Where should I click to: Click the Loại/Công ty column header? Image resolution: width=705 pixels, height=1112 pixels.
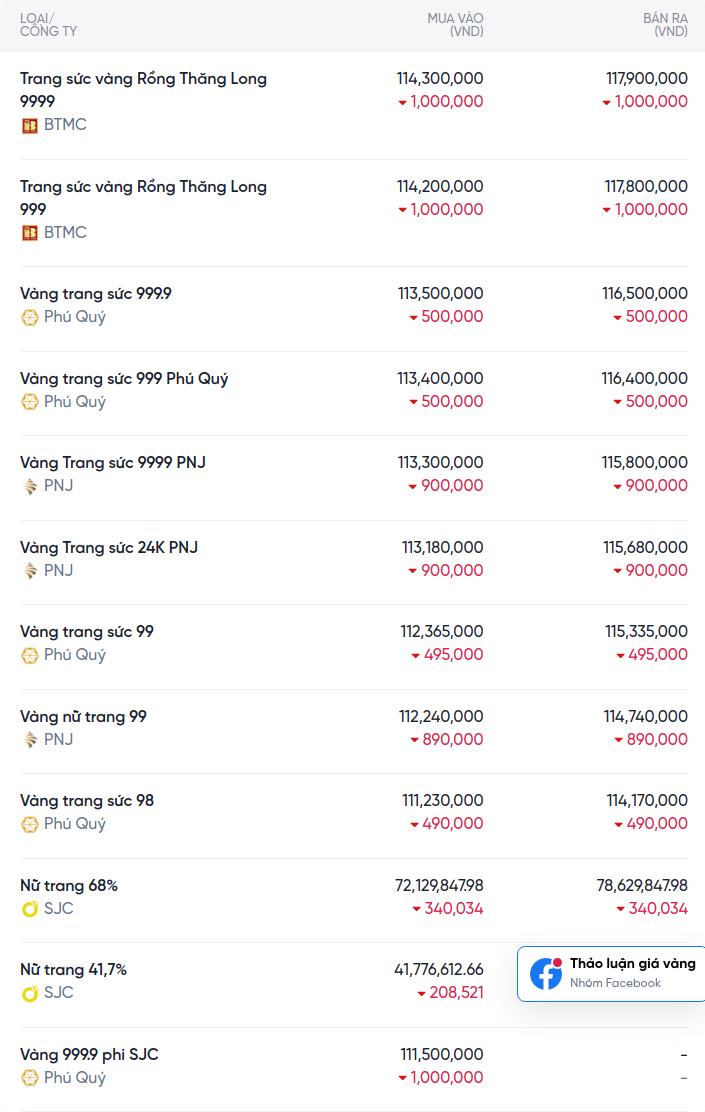coord(48,25)
